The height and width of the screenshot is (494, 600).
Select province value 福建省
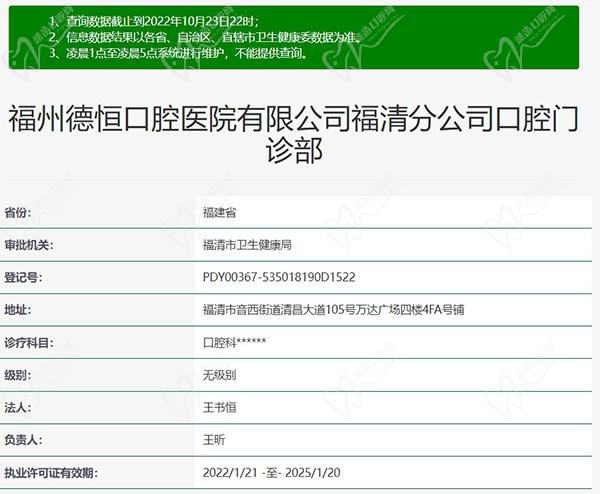(220, 212)
